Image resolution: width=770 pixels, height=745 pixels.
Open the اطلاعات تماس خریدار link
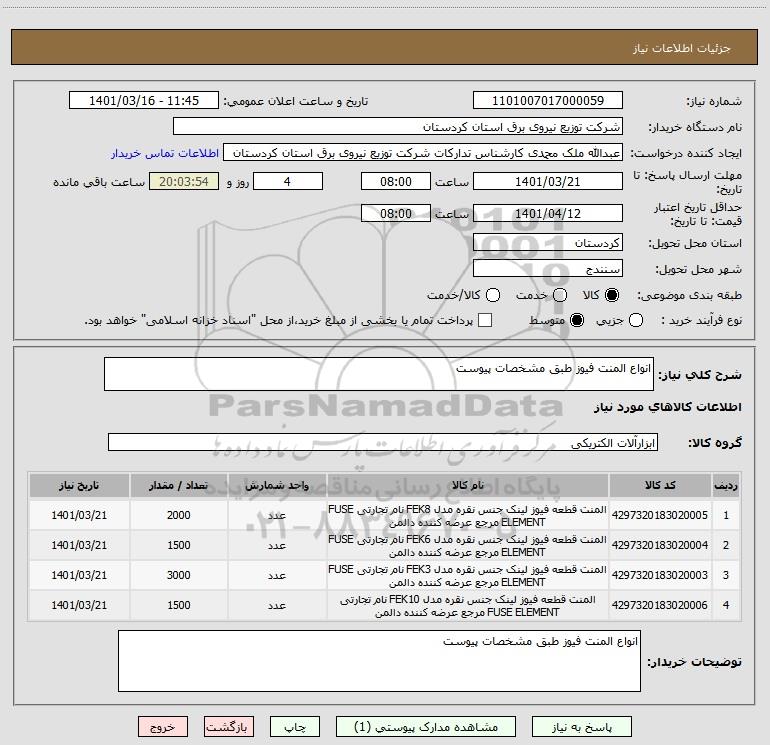[165, 153]
